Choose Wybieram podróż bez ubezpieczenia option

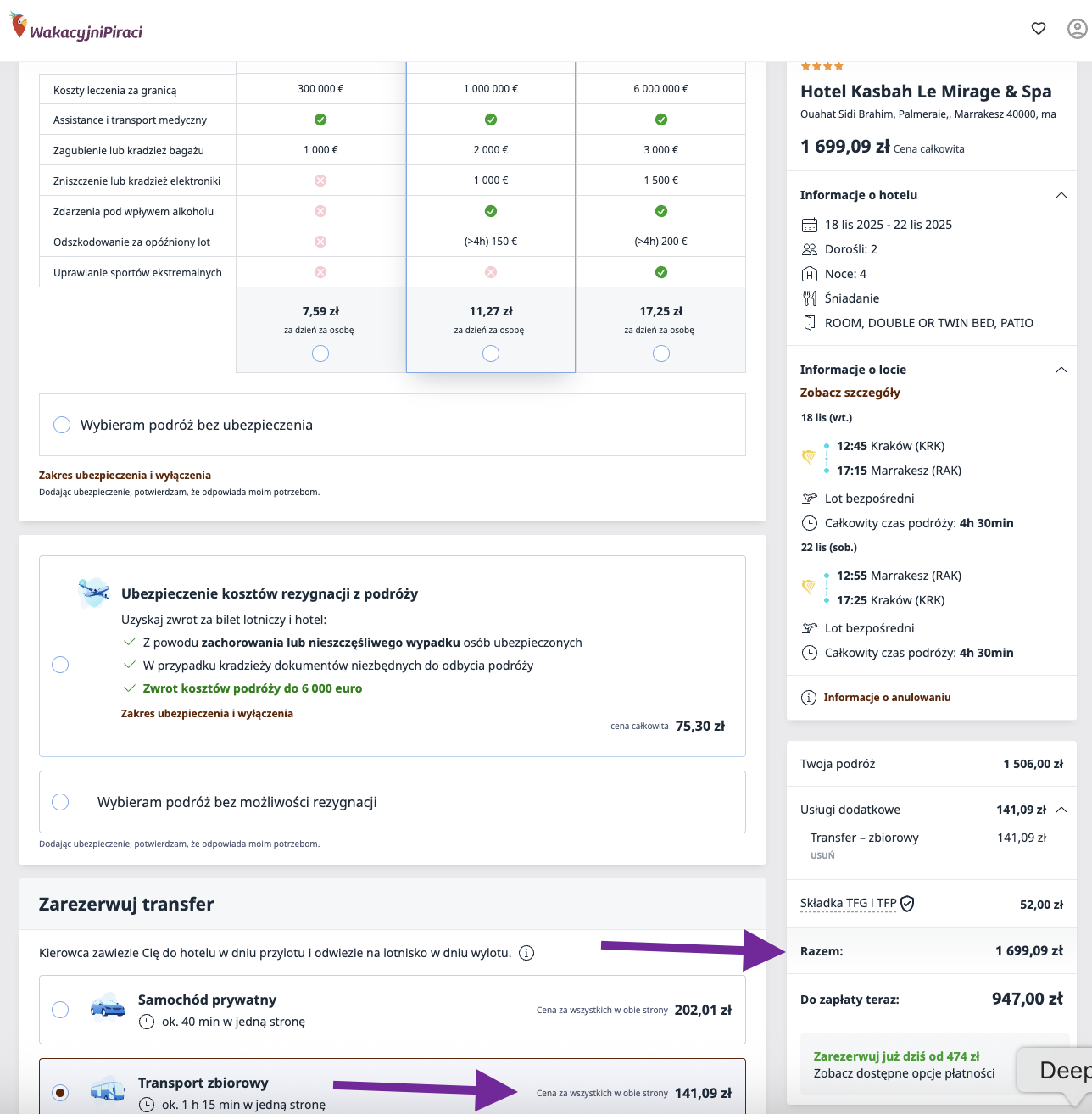coord(62,425)
